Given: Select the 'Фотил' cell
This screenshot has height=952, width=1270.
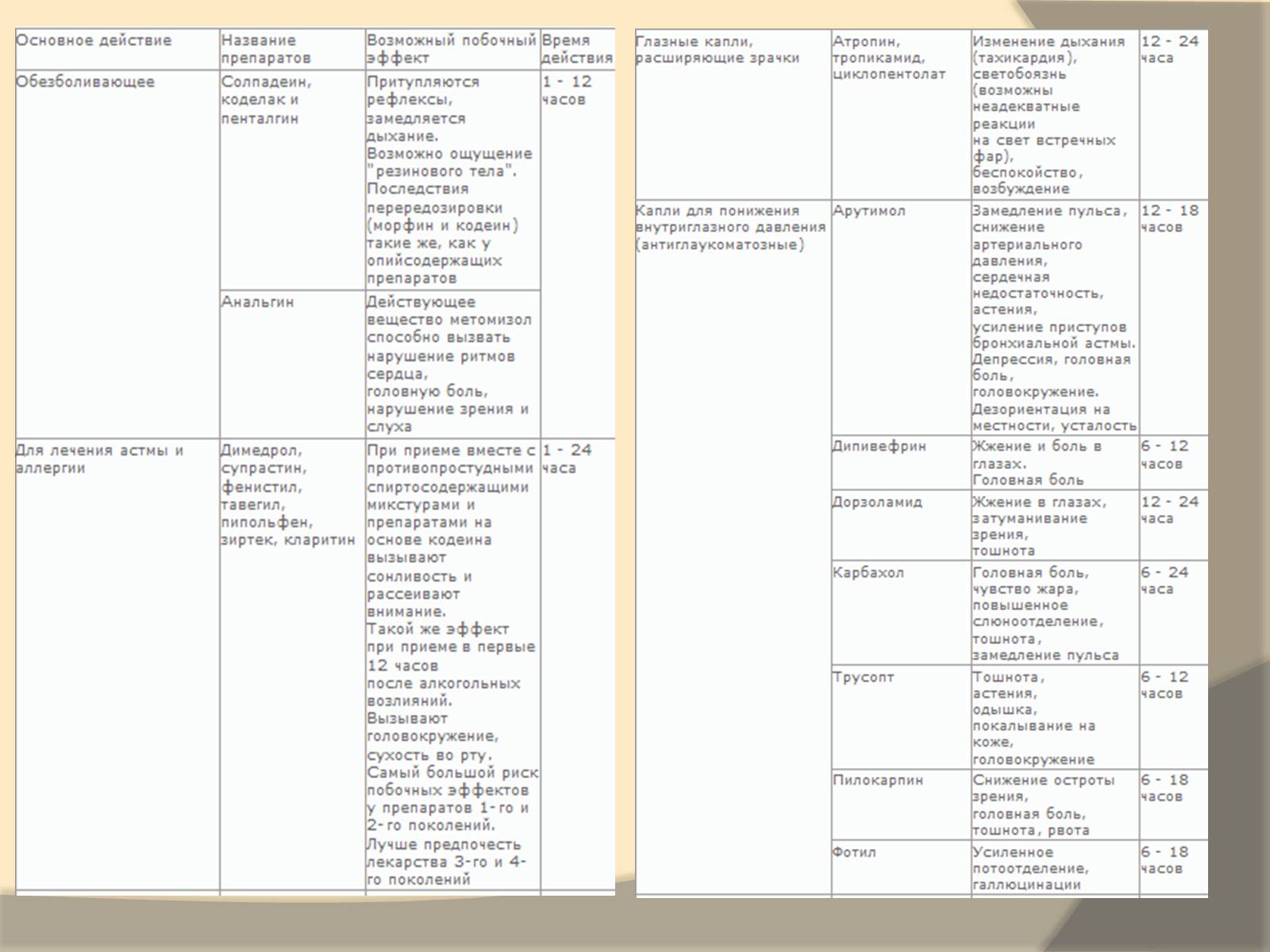Looking at the screenshot, I should (x=901, y=868).
